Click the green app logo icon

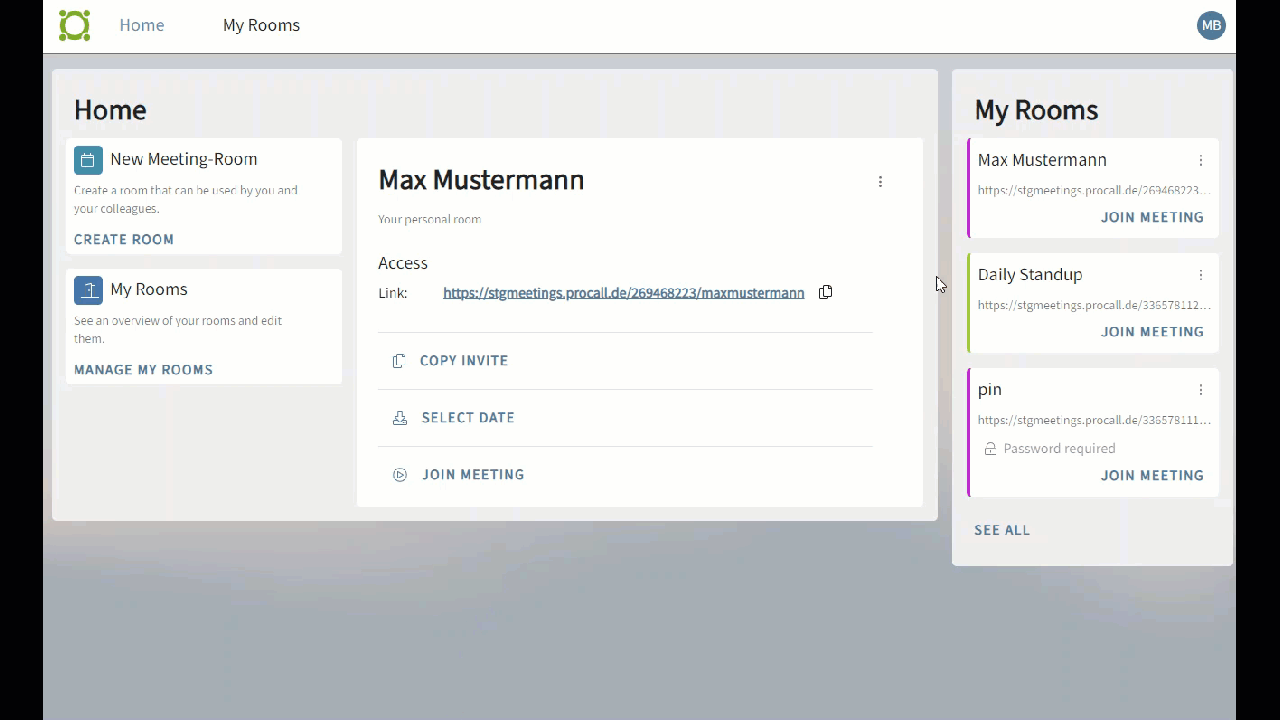click(75, 26)
